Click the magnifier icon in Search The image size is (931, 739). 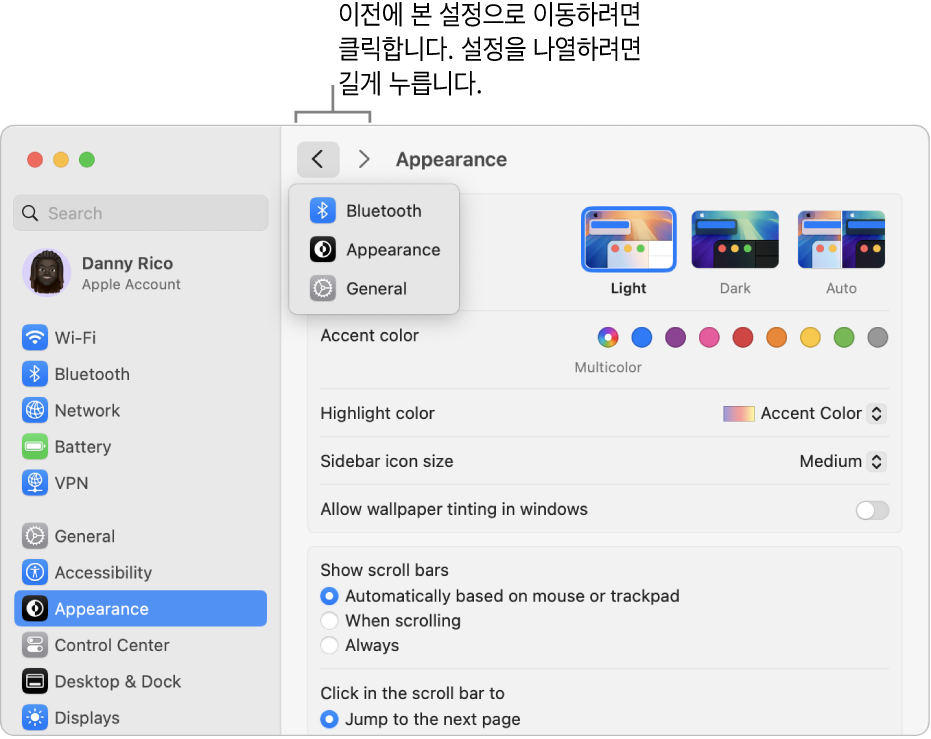30,213
